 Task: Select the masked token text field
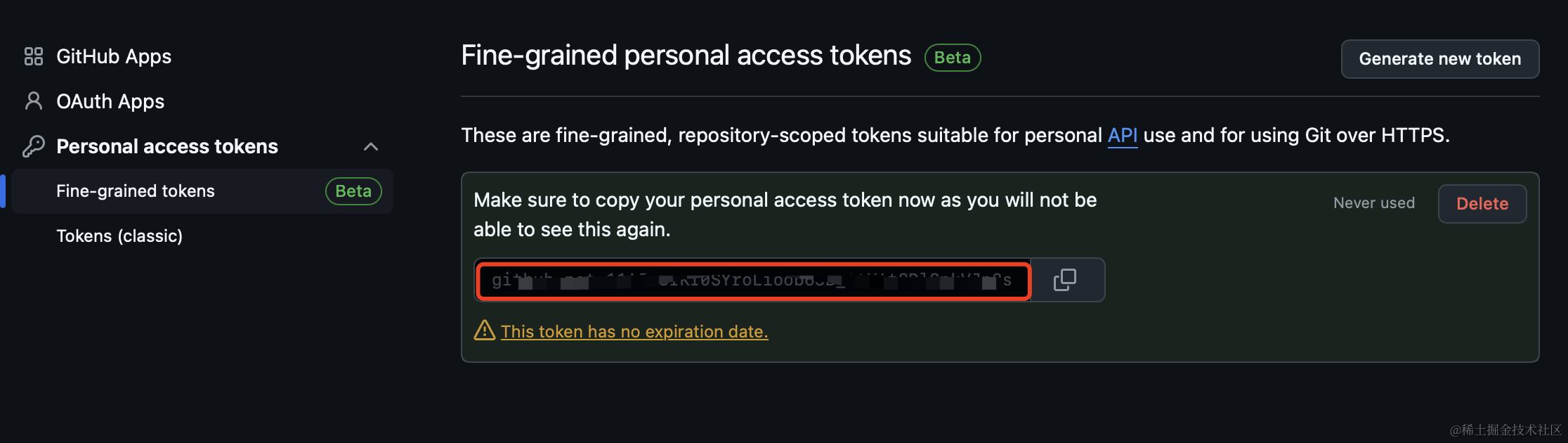pyautogui.click(x=752, y=280)
